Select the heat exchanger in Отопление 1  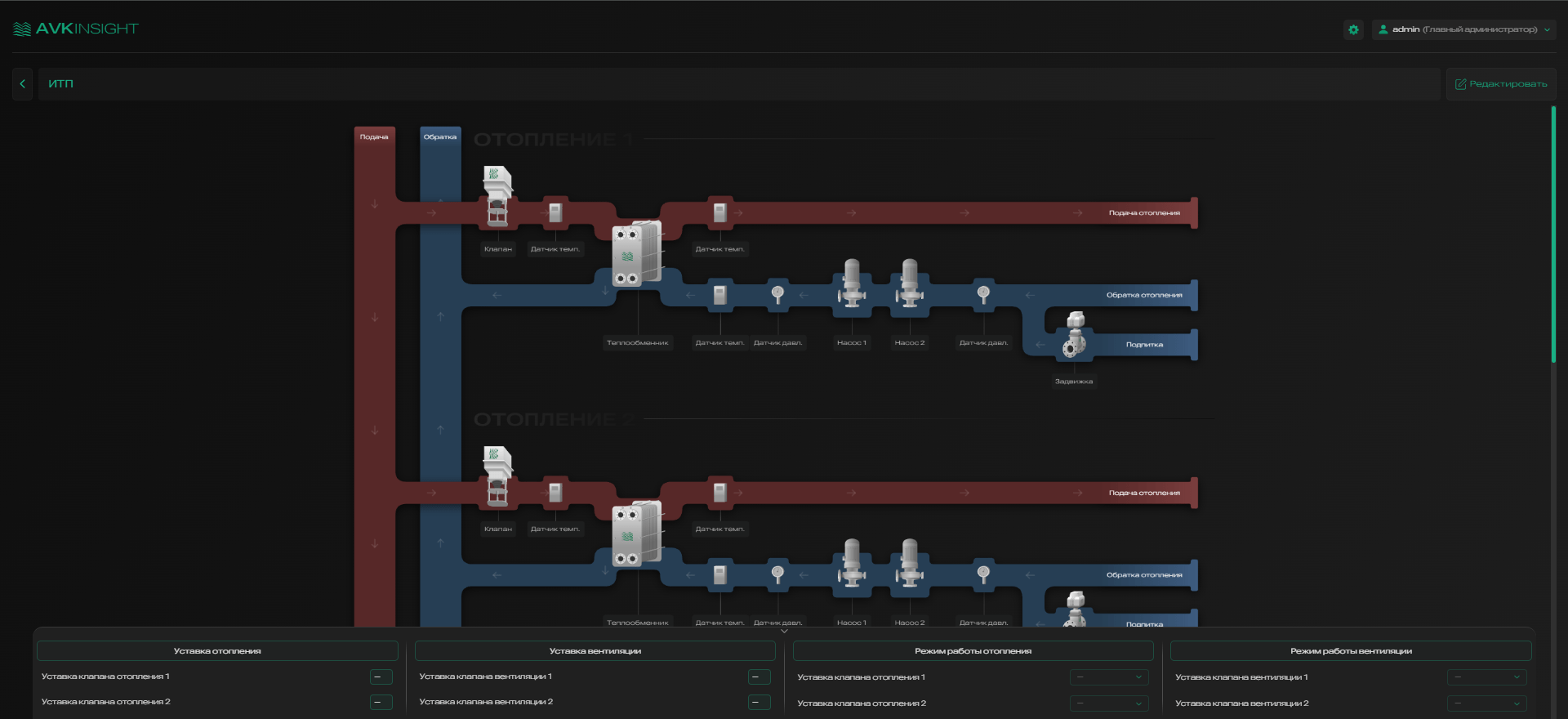point(638,253)
